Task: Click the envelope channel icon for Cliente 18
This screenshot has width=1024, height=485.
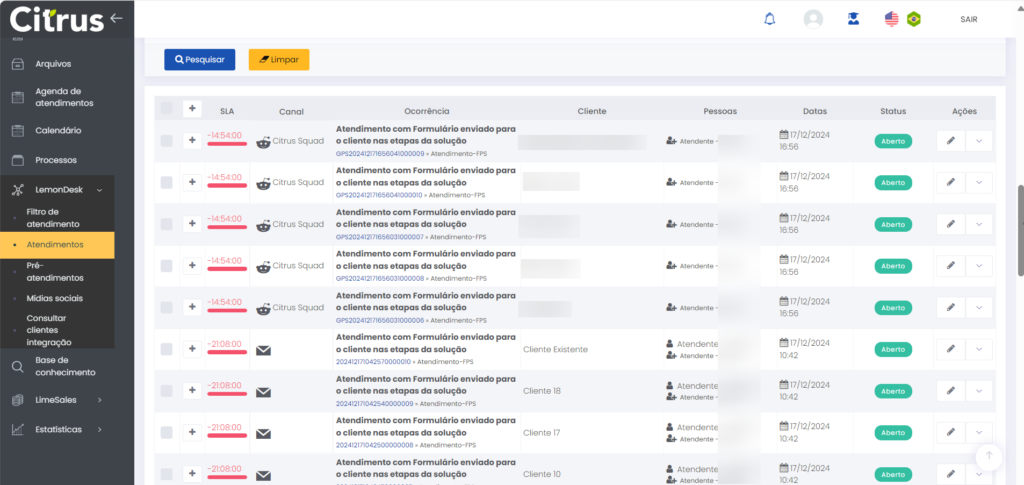Action: pos(264,392)
